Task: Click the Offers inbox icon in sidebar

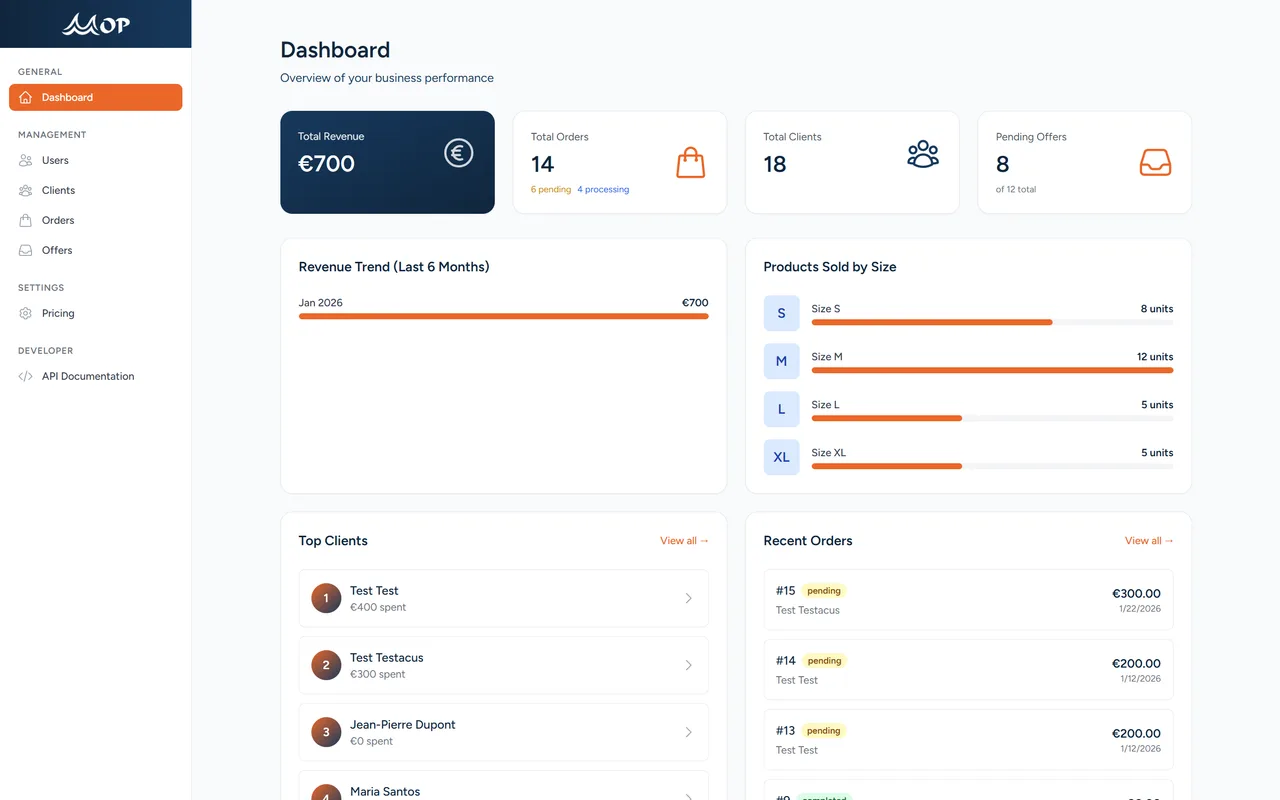Action: tap(26, 250)
